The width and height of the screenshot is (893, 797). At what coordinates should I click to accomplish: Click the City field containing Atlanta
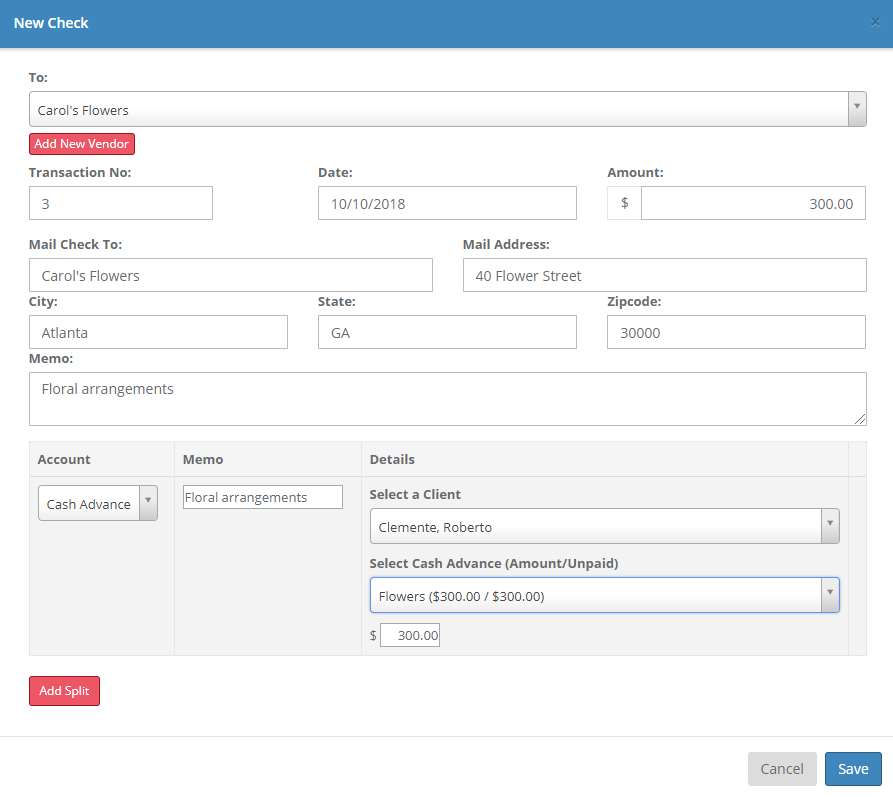tap(158, 332)
